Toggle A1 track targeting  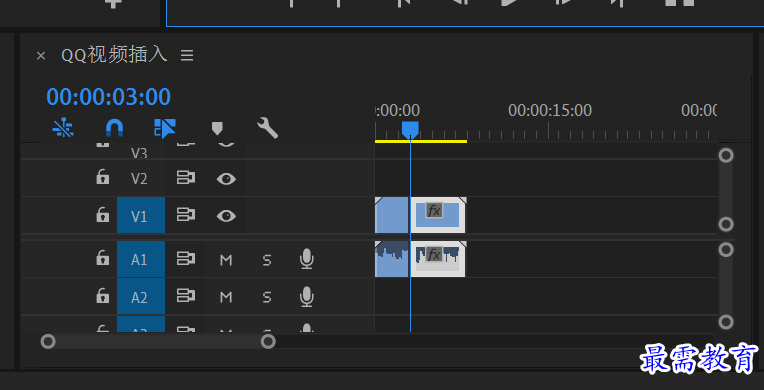tap(141, 259)
